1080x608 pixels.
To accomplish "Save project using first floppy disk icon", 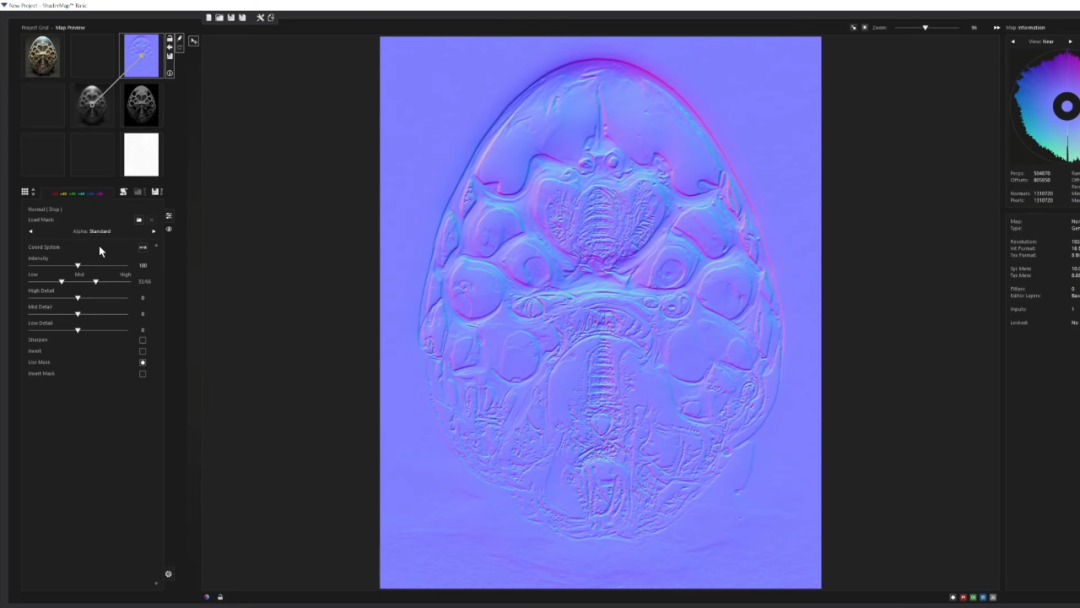I will [231, 18].
